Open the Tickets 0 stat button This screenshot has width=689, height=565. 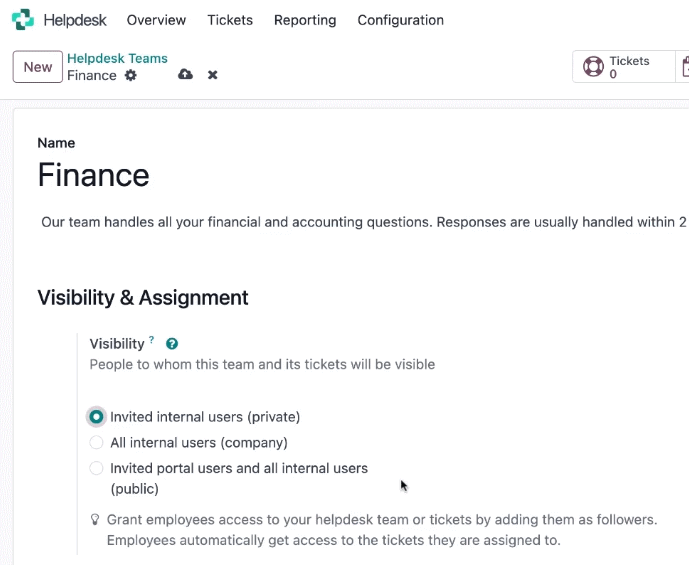tap(624, 67)
